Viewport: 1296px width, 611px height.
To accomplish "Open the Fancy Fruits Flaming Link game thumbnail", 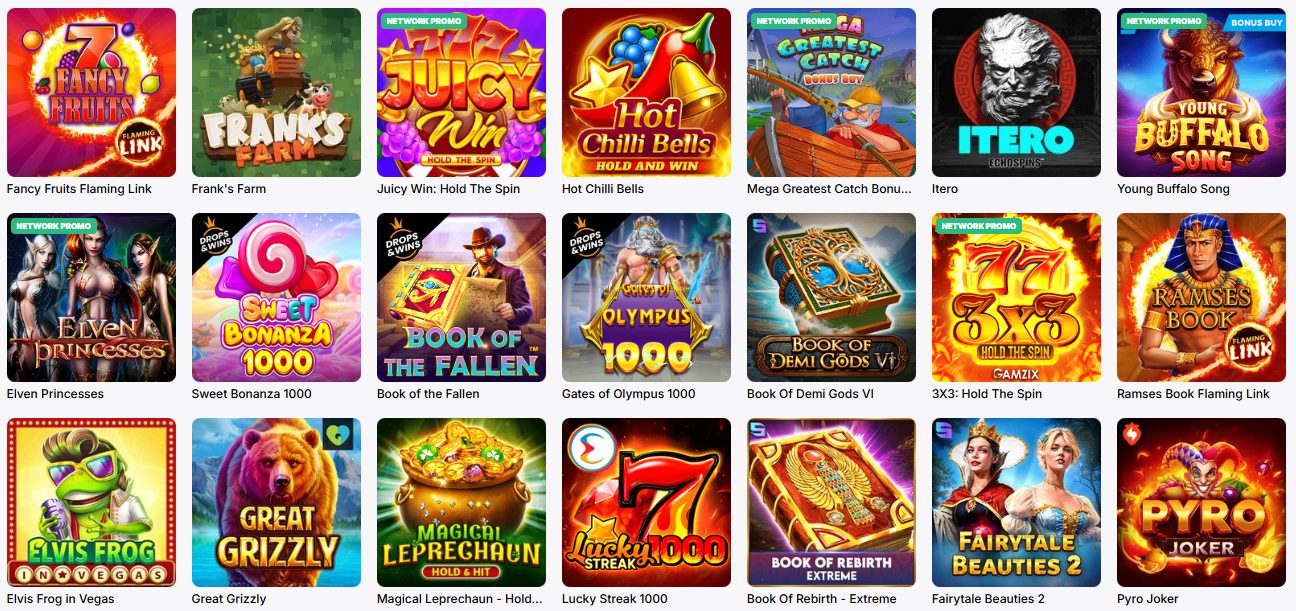I will point(91,92).
